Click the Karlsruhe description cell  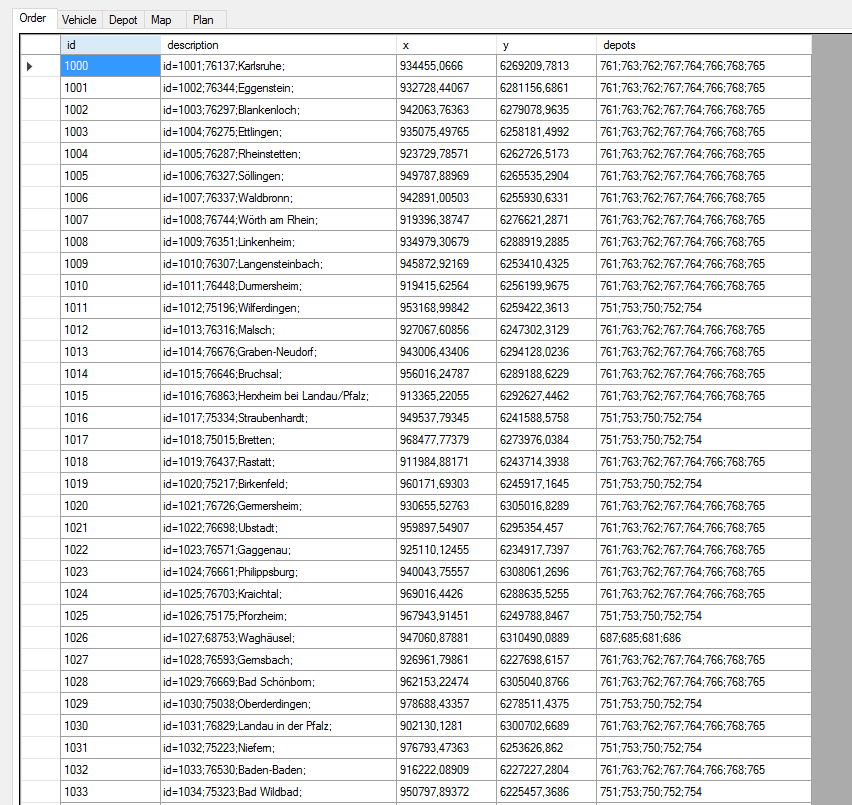[277, 66]
